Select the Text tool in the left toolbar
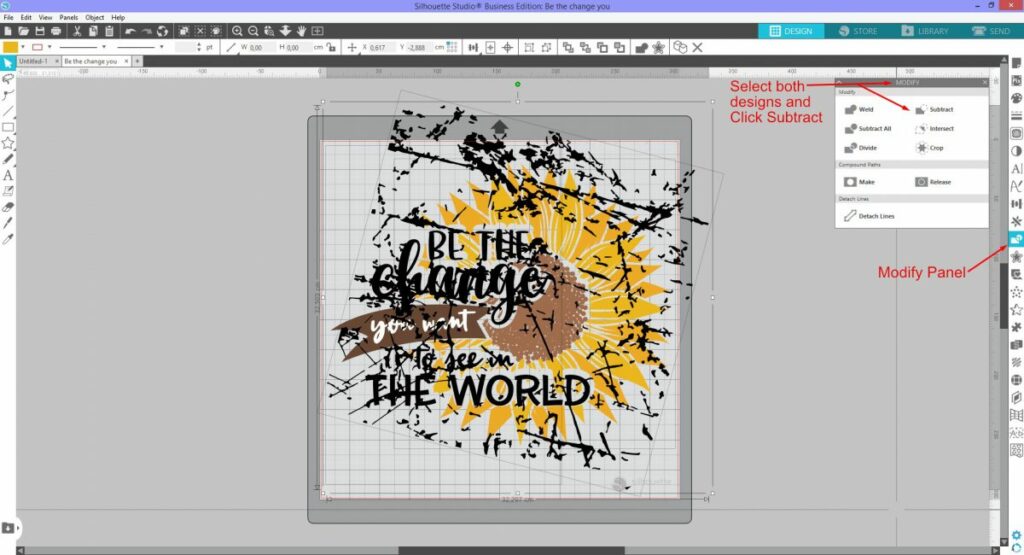The image size is (1024, 555). [8, 174]
